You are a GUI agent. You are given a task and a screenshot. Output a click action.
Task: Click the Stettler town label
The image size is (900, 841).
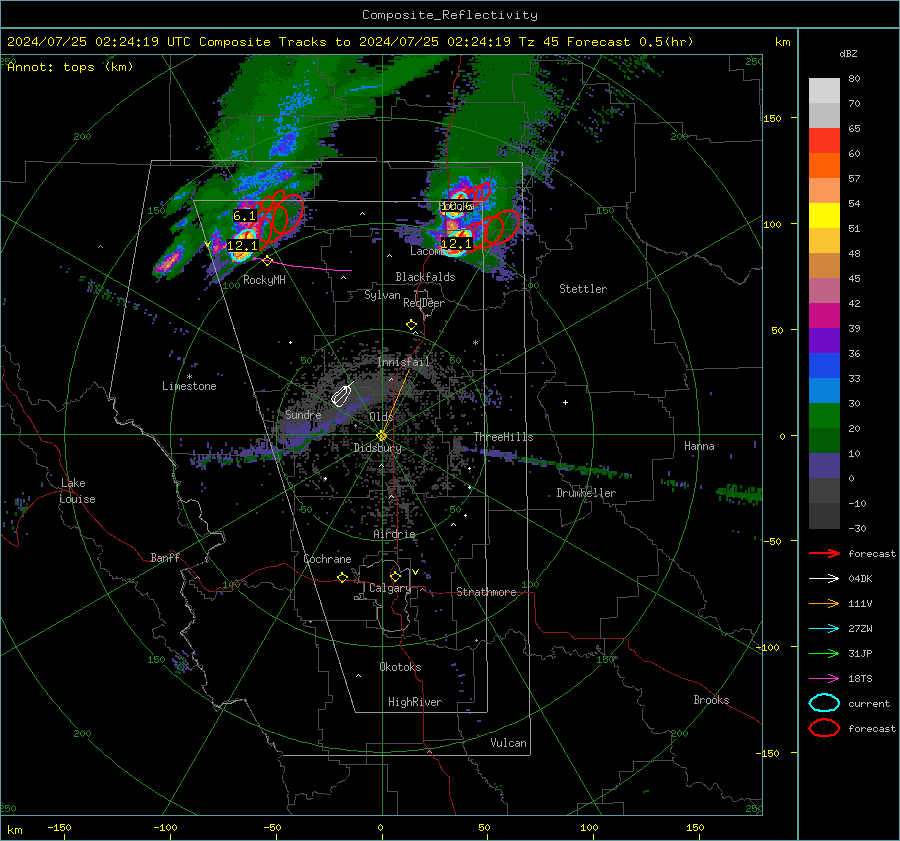583,289
